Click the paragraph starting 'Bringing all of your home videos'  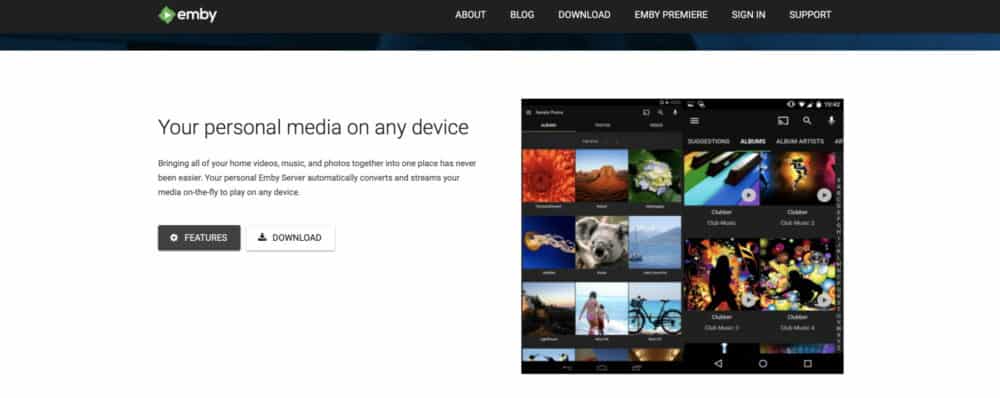coord(317,178)
